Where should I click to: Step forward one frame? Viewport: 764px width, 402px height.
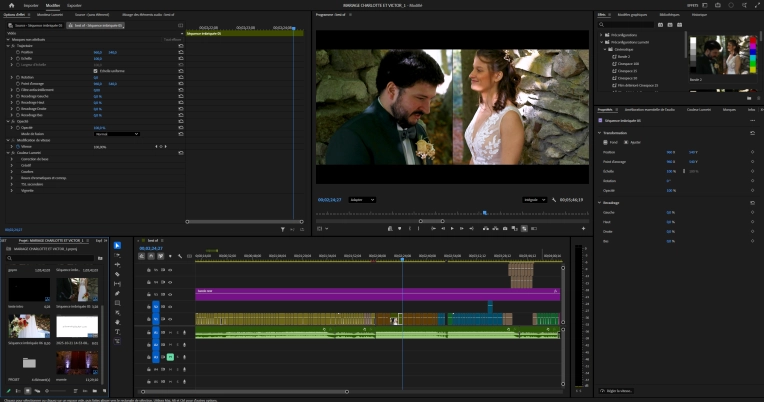[461, 229]
